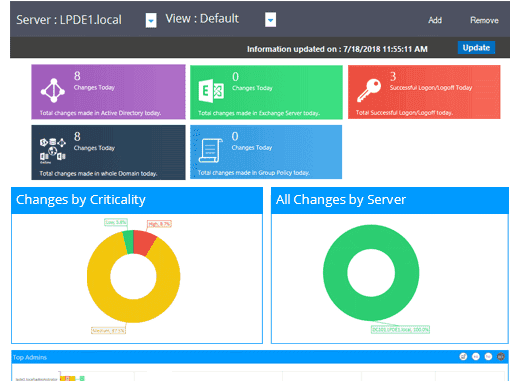Click 'Total changes made in whole Domain today.'
The image size is (520, 382).
click(x=98, y=173)
